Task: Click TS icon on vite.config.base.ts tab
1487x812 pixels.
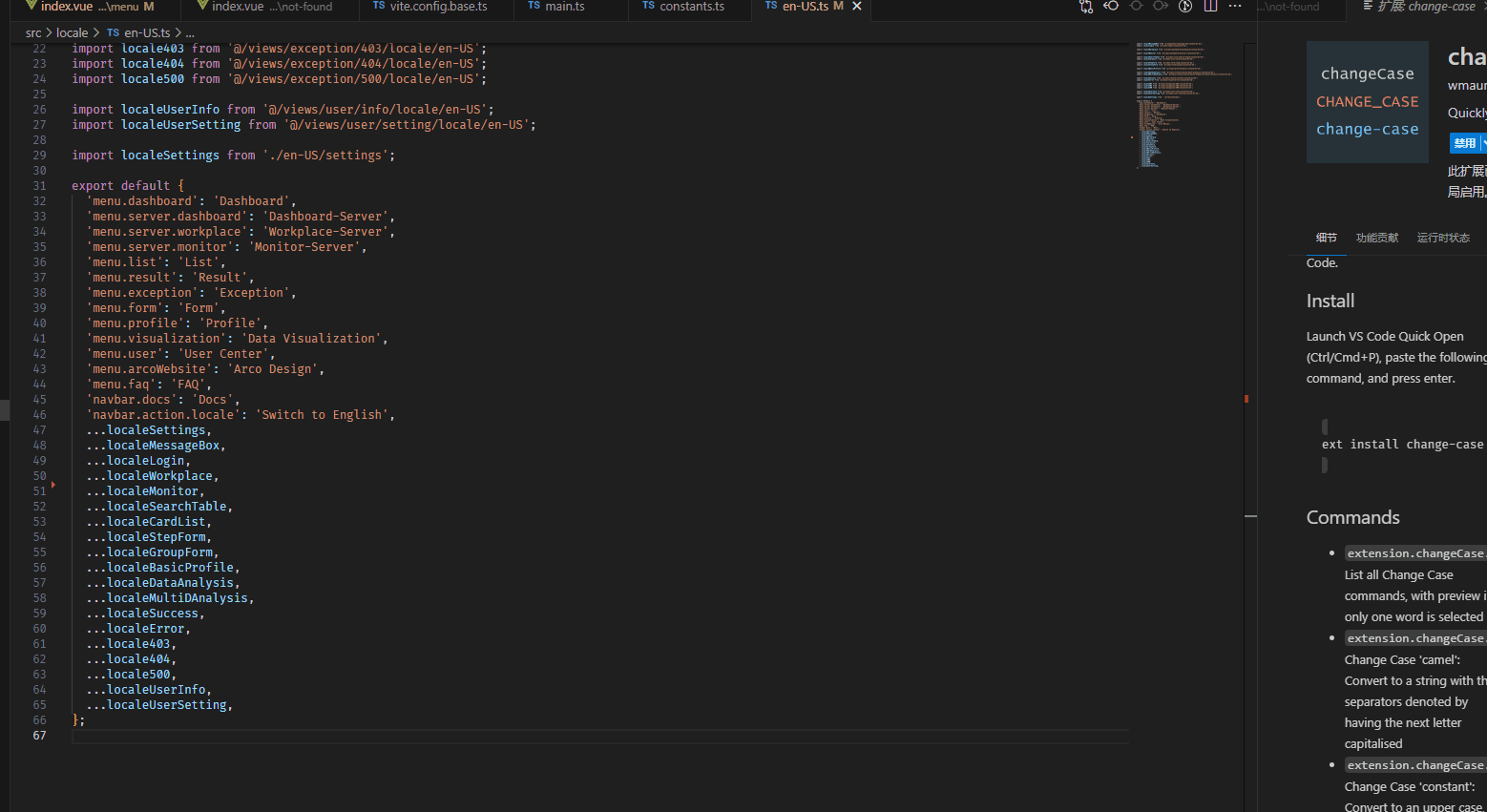Action: 379,6
